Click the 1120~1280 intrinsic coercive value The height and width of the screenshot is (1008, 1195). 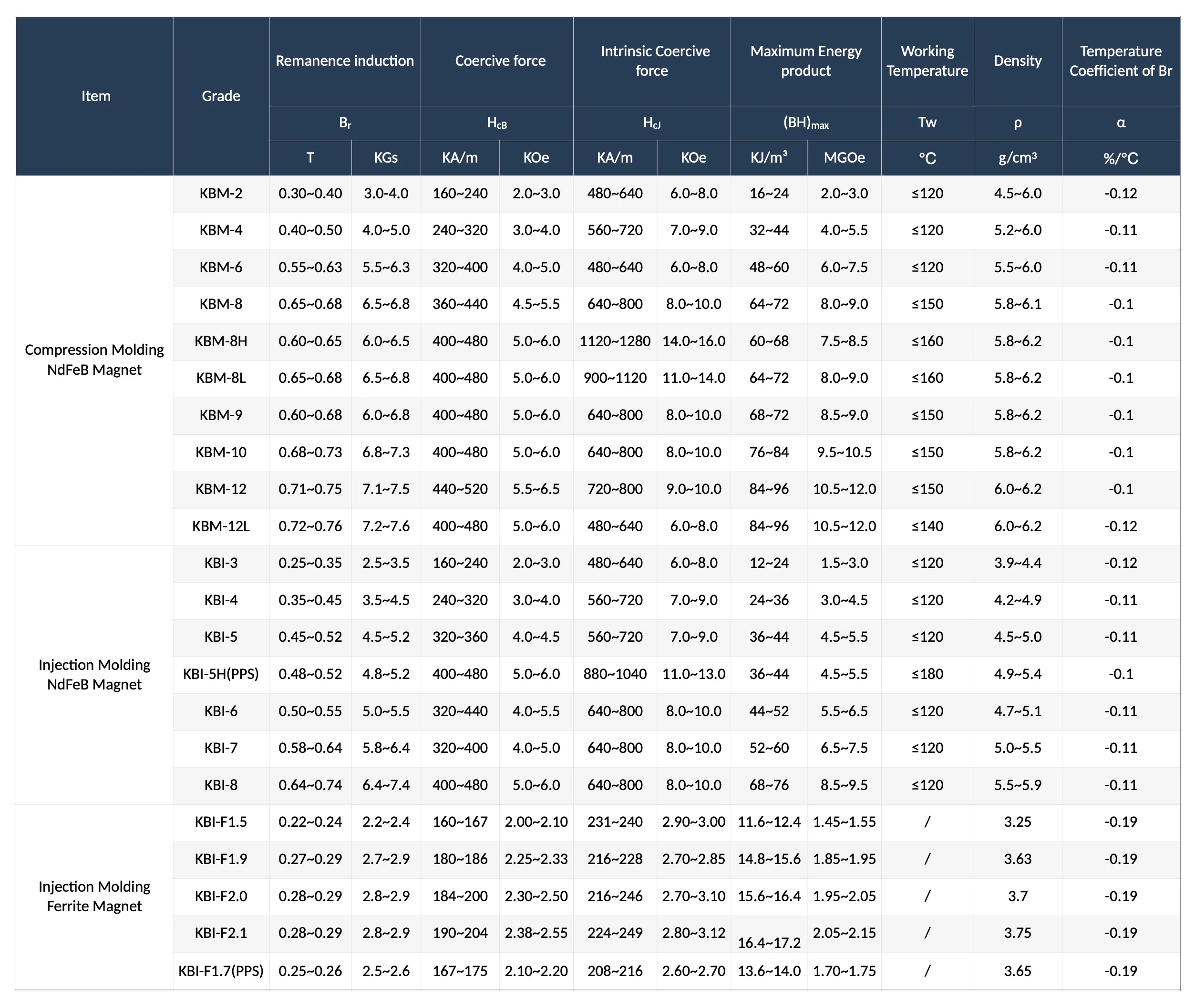(x=615, y=341)
